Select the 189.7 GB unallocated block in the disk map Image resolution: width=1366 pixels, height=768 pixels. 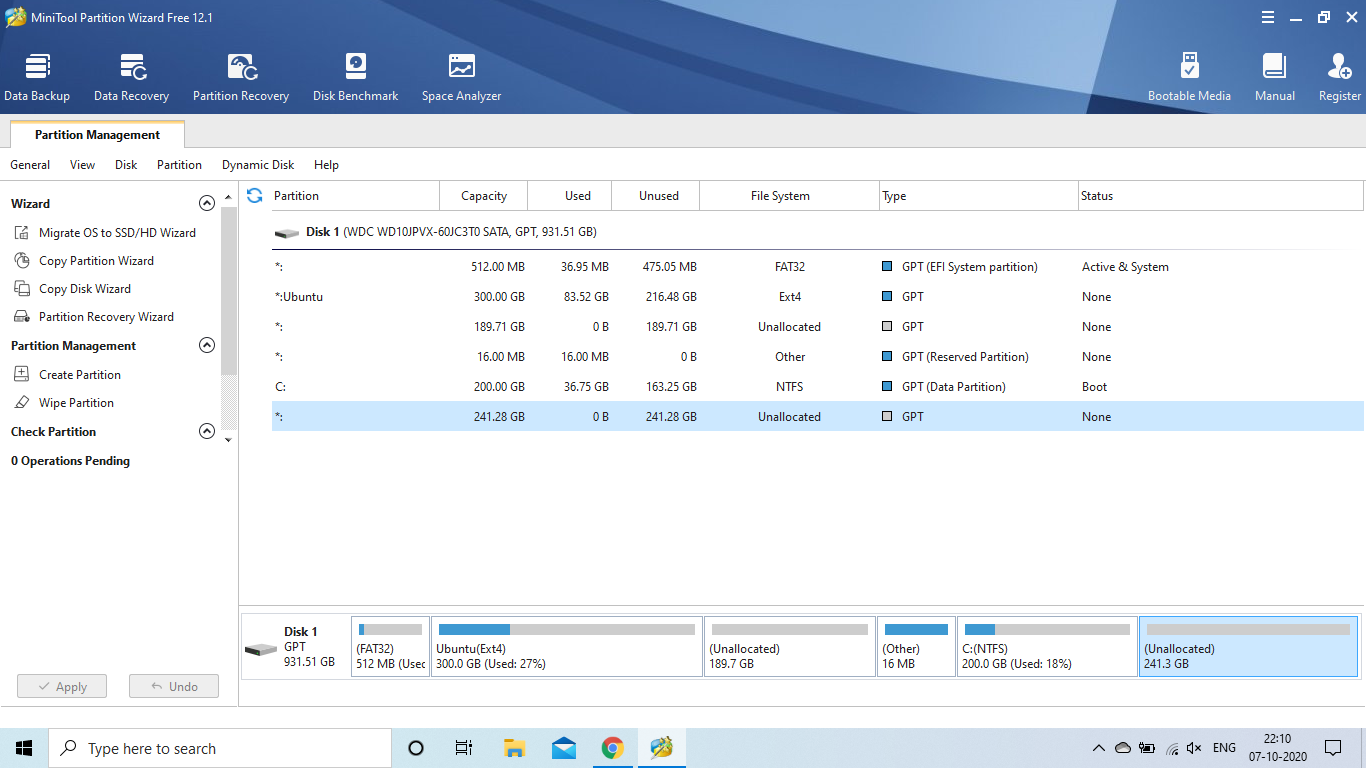[790, 647]
